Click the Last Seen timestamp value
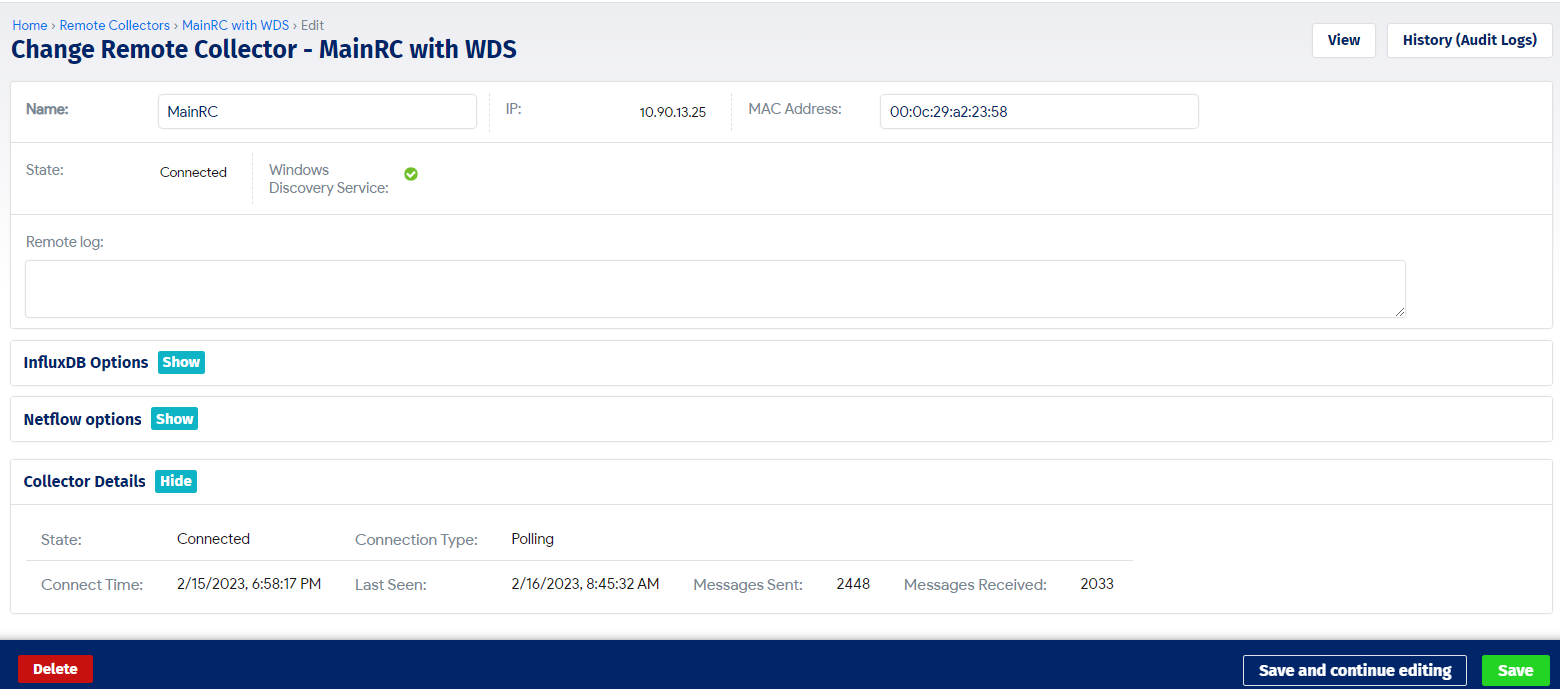The width and height of the screenshot is (1560, 689). click(585, 584)
